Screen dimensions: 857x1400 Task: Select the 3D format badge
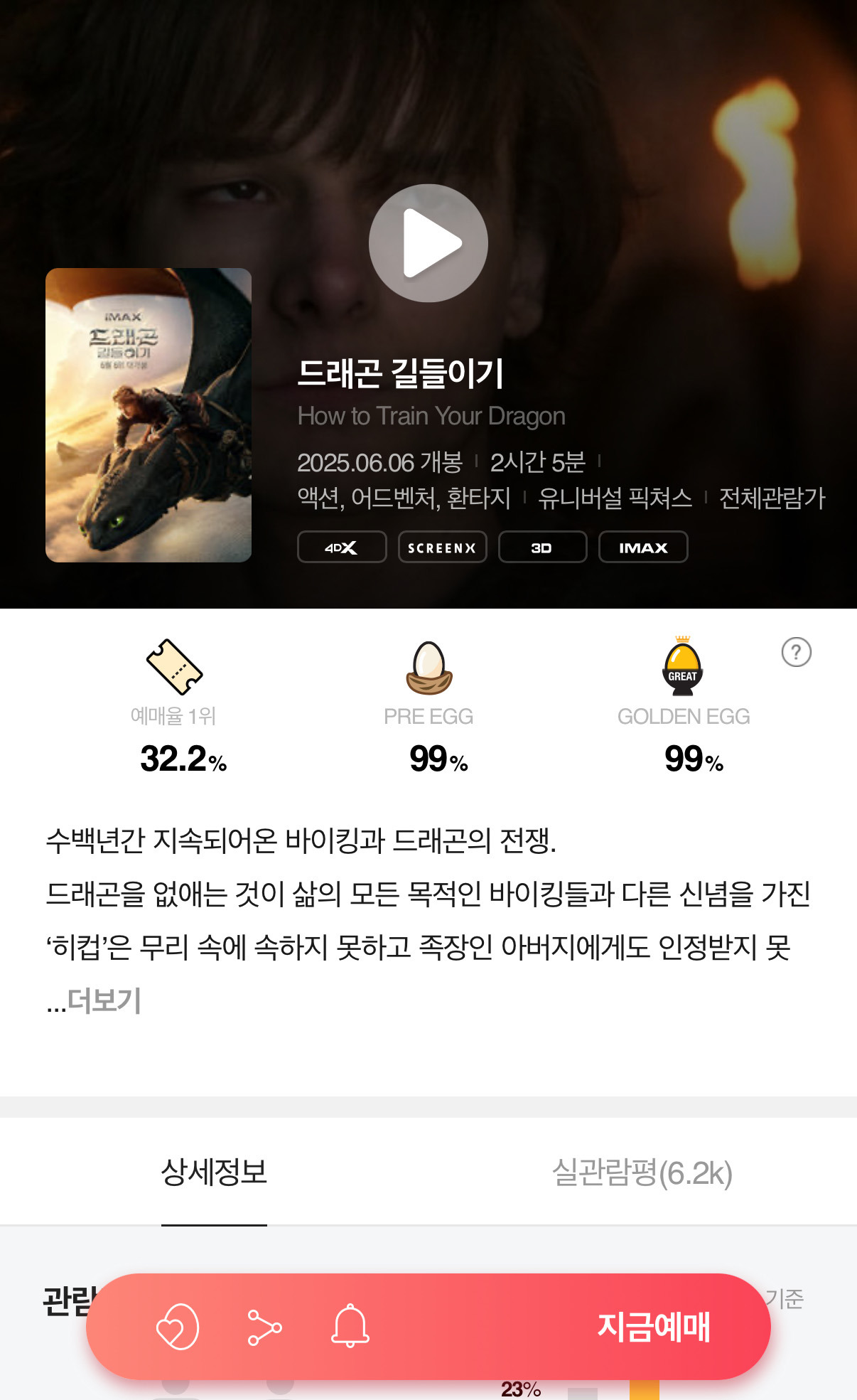pos(542,547)
